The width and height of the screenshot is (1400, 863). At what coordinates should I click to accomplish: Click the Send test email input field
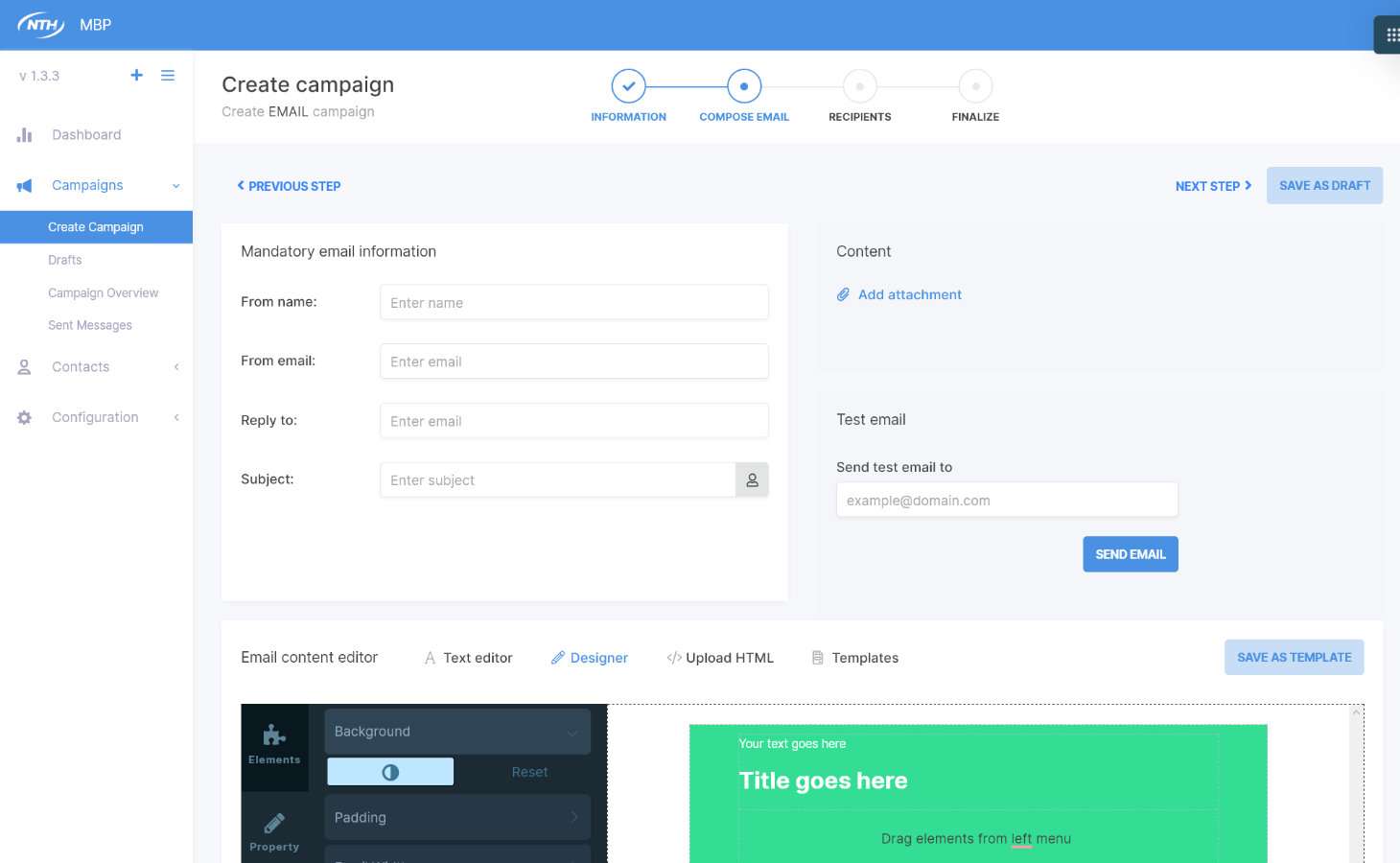(x=1007, y=500)
